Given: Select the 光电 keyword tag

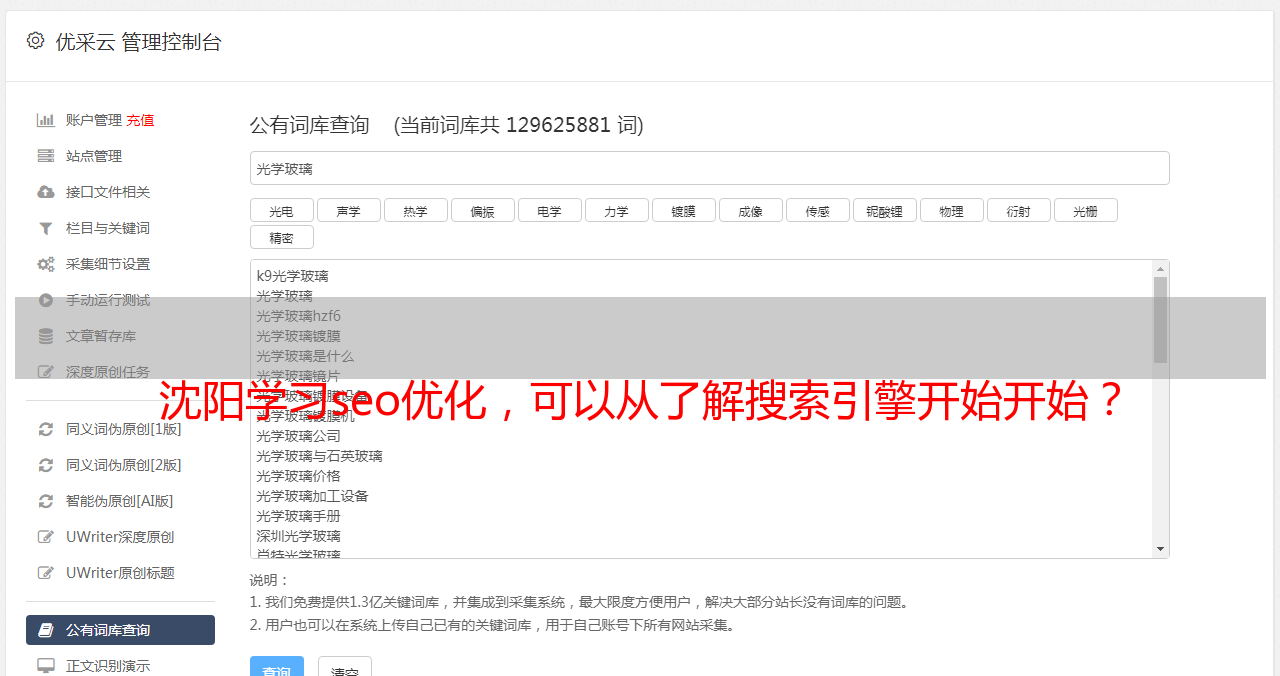Looking at the screenshot, I should [x=281, y=210].
